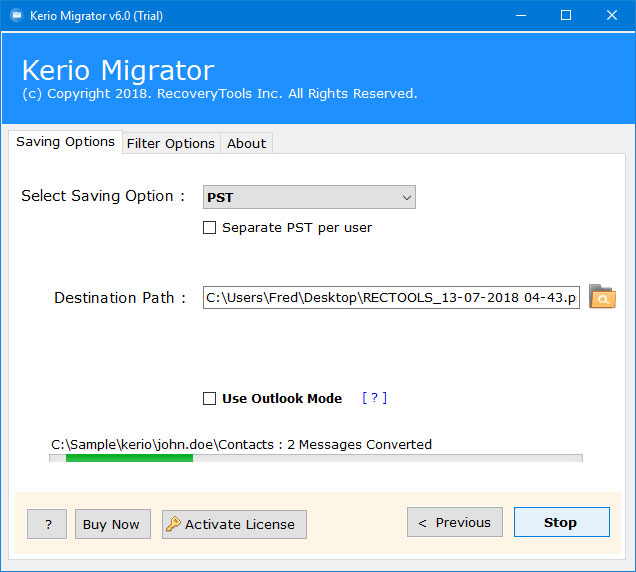Click the Buy Now button
636x572 pixels.
[113, 524]
